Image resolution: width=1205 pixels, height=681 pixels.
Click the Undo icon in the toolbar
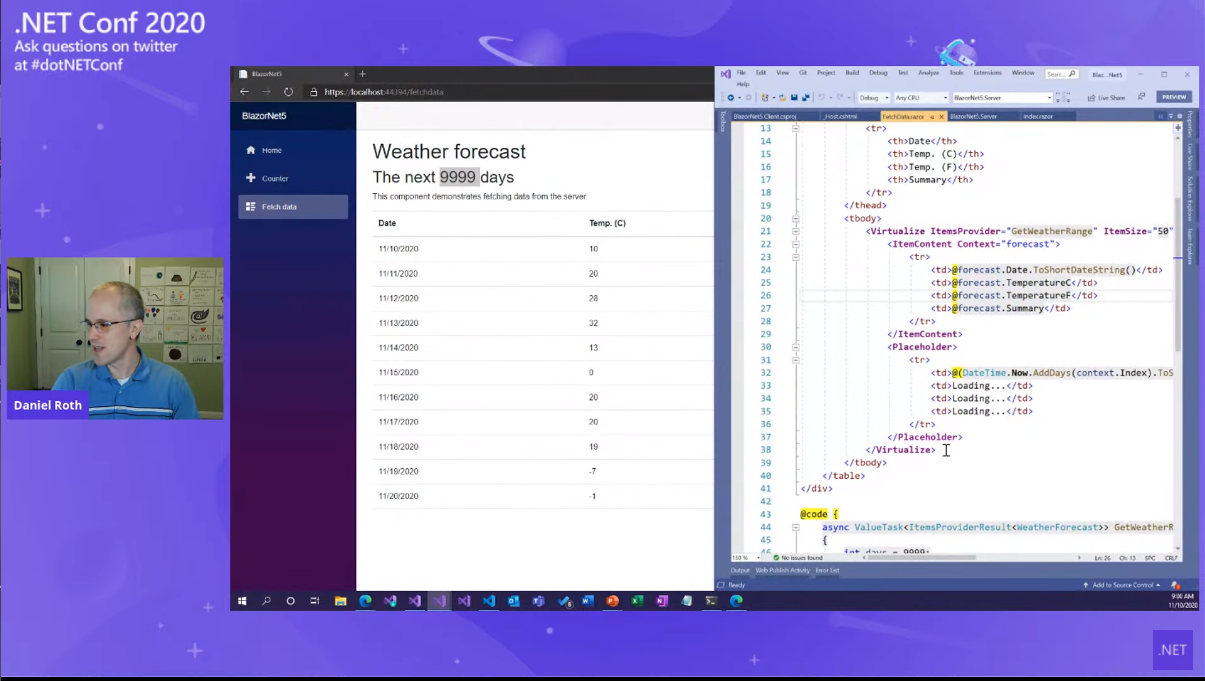821,98
